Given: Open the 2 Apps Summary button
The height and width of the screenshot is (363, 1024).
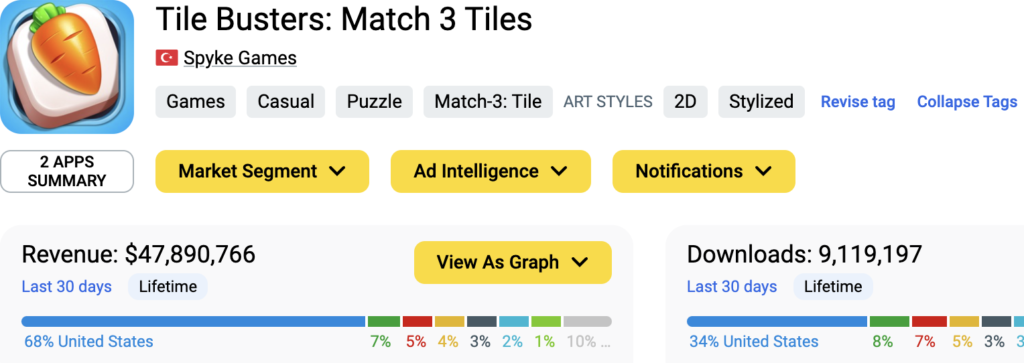Looking at the screenshot, I should point(67,172).
